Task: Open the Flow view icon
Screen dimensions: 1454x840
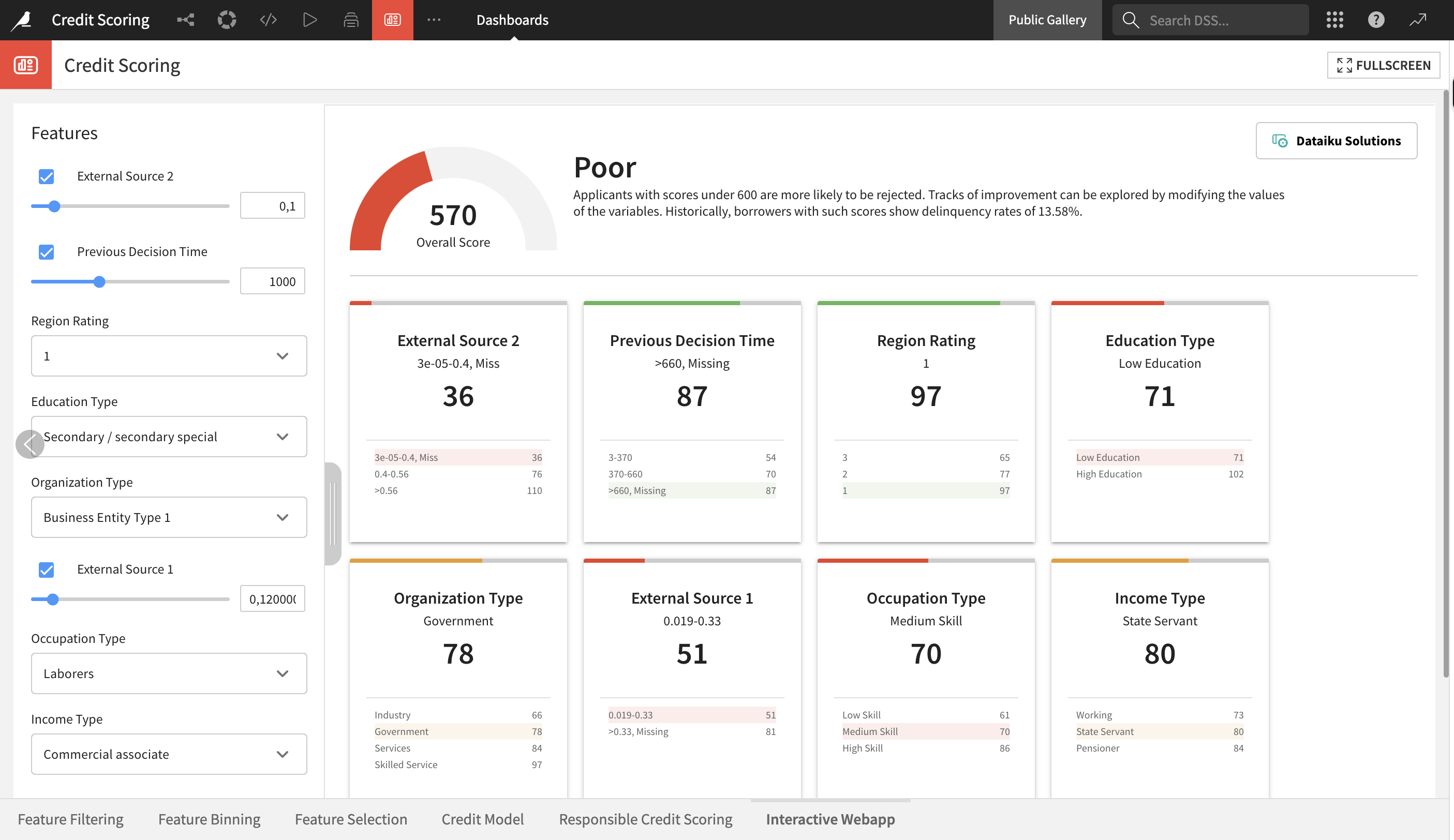Action: 185,19
